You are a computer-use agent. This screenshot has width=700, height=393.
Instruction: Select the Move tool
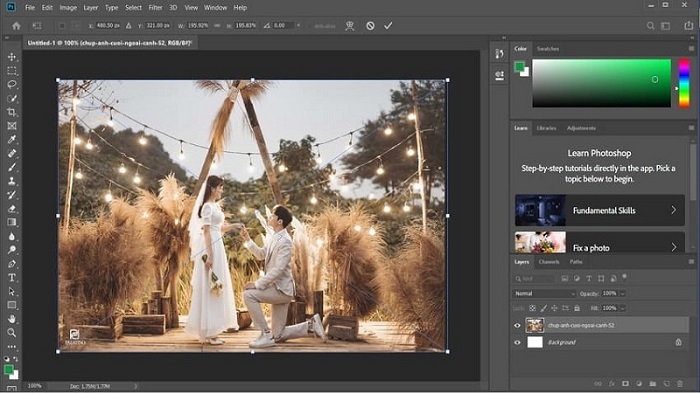12,57
